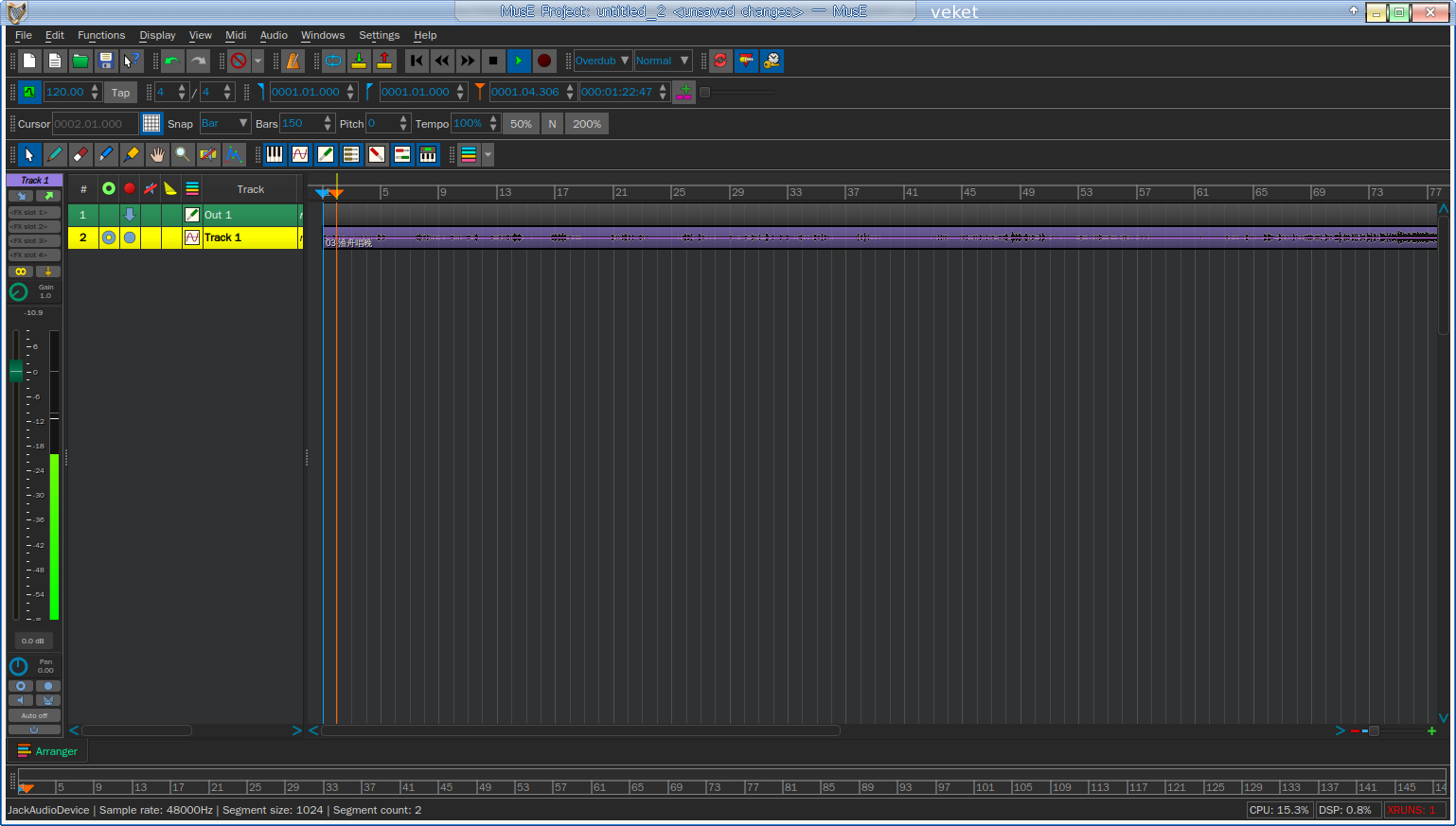Open the Midi menu
Image resolution: width=1456 pixels, height=826 pixels.
click(236, 35)
